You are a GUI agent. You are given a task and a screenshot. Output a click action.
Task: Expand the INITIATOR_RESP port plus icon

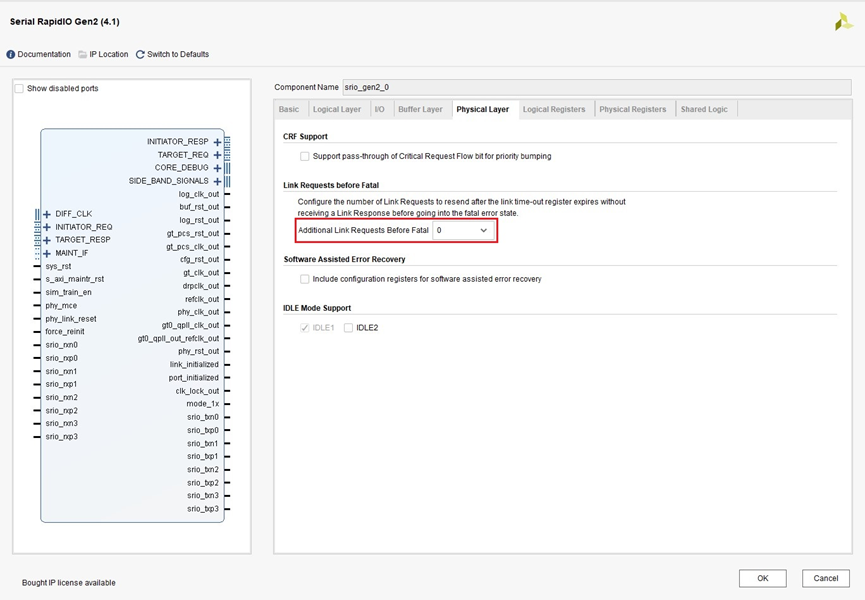coord(217,142)
